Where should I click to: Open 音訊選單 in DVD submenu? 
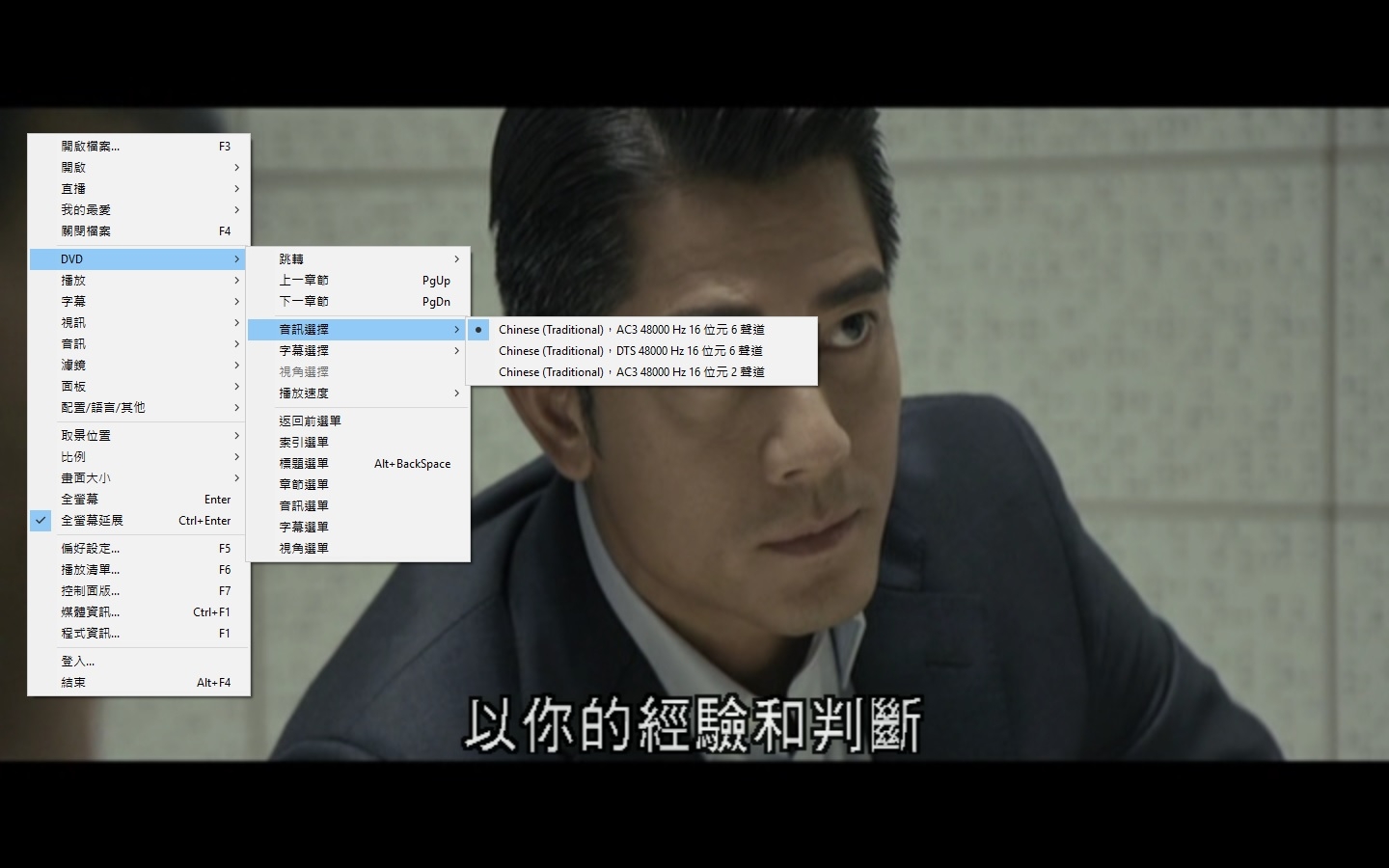pyautogui.click(x=358, y=506)
